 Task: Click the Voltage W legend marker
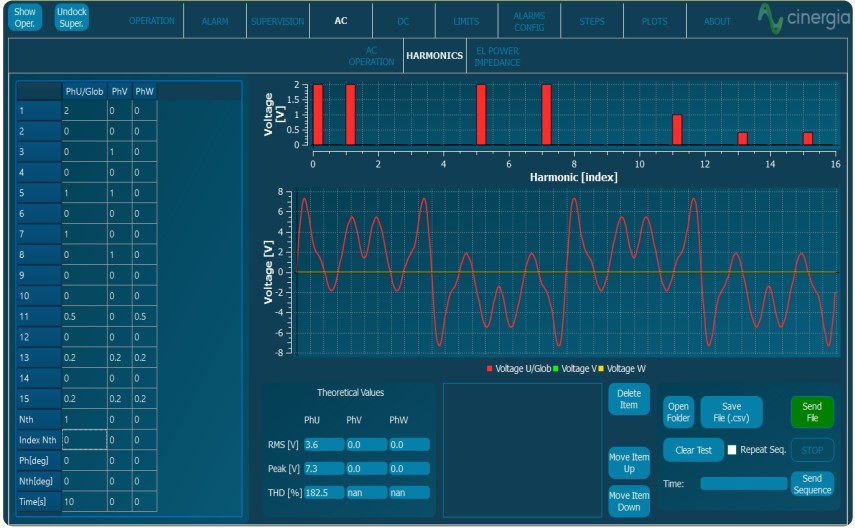point(601,369)
